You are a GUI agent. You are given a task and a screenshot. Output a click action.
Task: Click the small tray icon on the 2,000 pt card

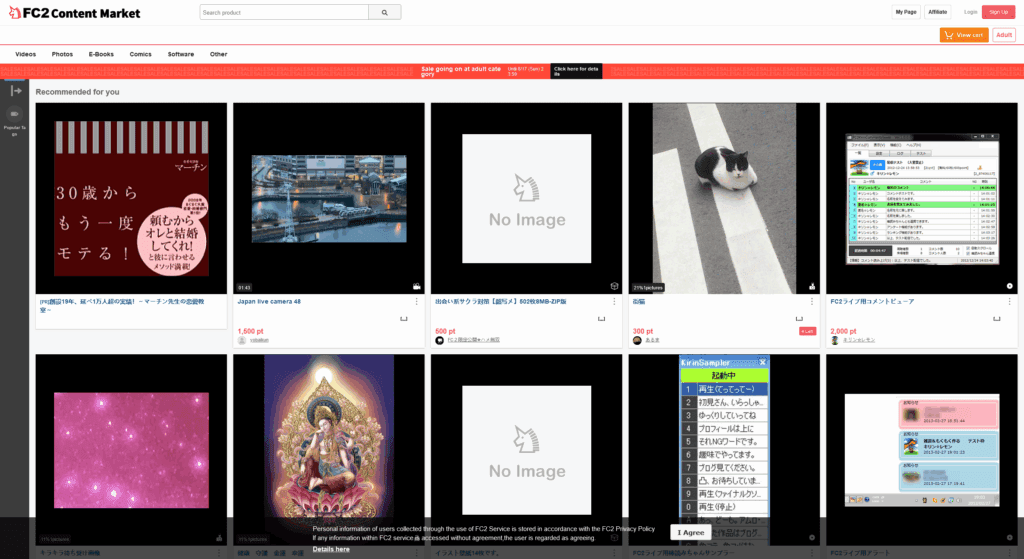coord(997,319)
